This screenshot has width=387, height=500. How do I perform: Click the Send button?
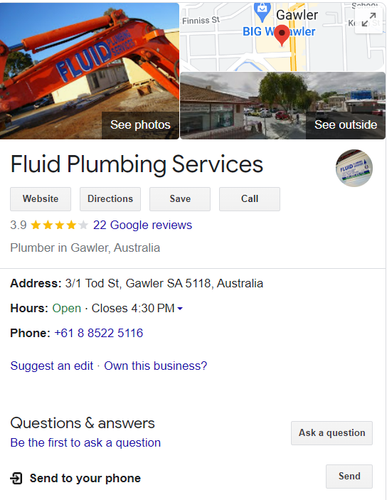(349, 476)
